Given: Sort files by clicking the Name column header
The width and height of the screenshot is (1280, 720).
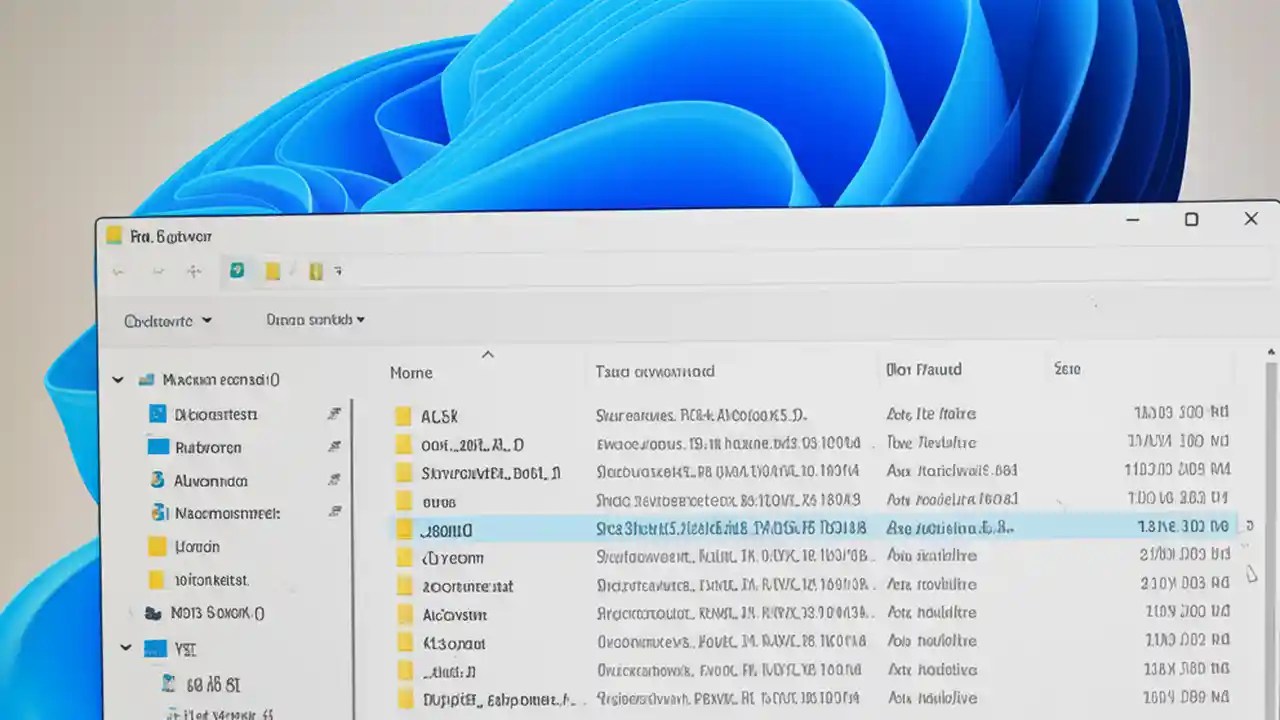Looking at the screenshot, I should pyautogui.click(x=411, y=371).
